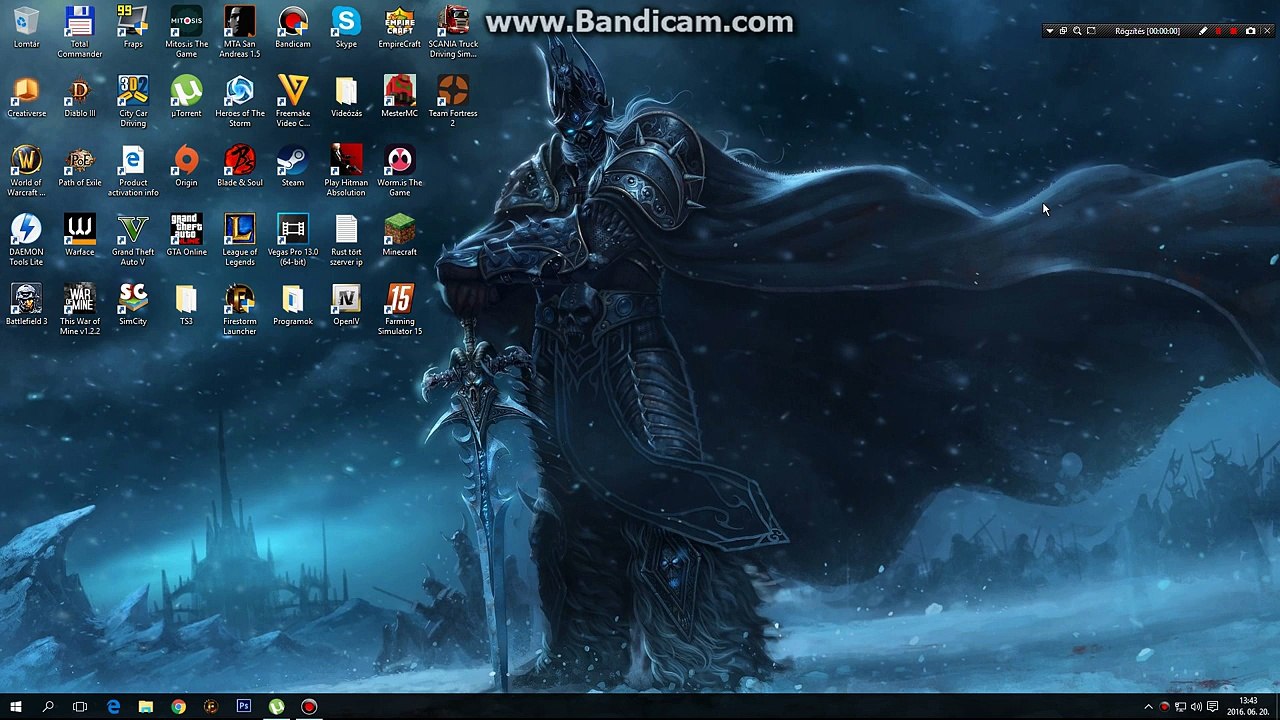This screenshot has width=1280, height=720.
Task: Select the Steam desktop icon
Action: tap(293, 166)
